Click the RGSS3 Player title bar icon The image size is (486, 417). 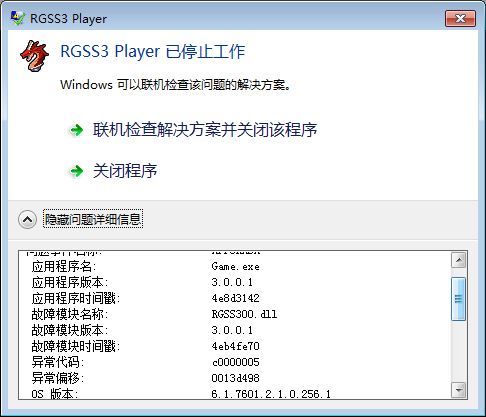[17, 18]
